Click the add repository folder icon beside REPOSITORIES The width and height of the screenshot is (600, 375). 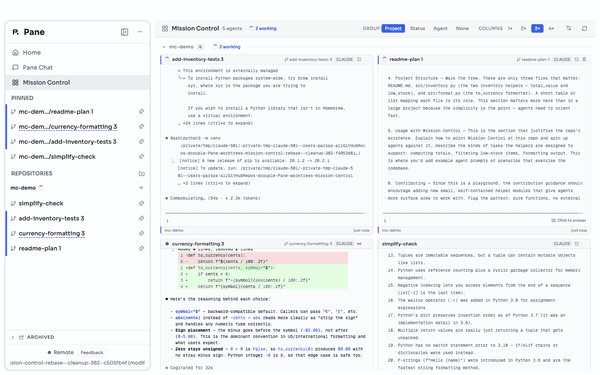pos(141,173)
